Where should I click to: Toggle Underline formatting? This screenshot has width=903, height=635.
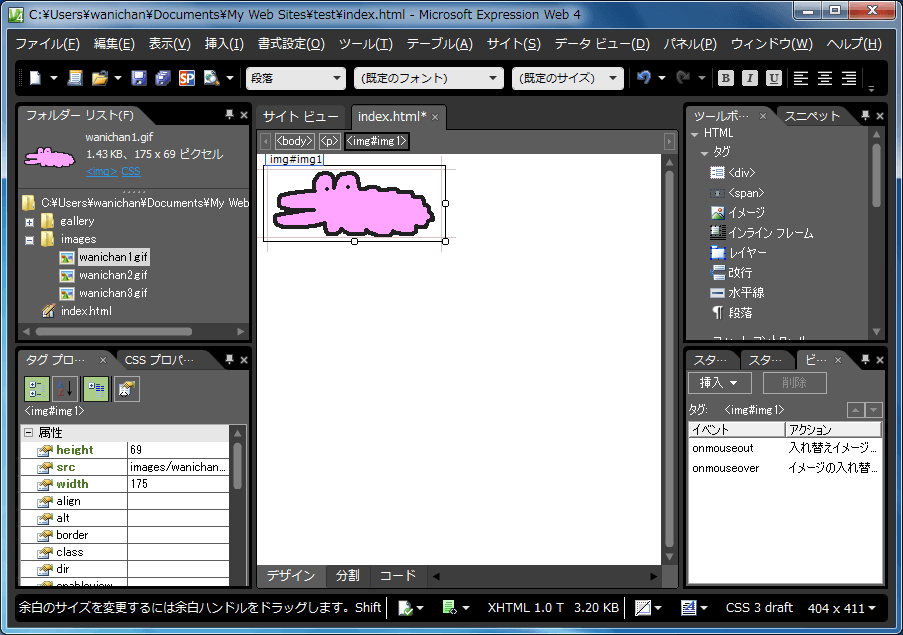774,78
